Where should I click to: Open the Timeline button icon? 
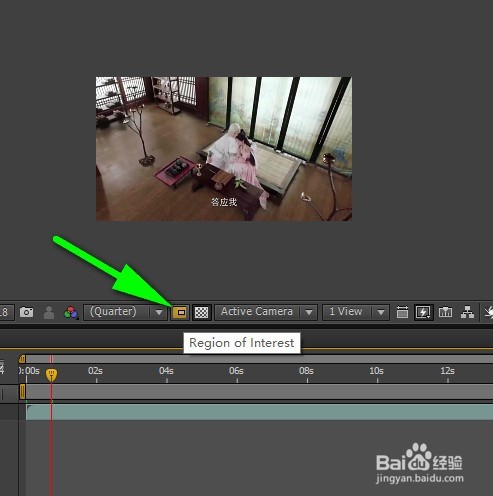point(445,313)
